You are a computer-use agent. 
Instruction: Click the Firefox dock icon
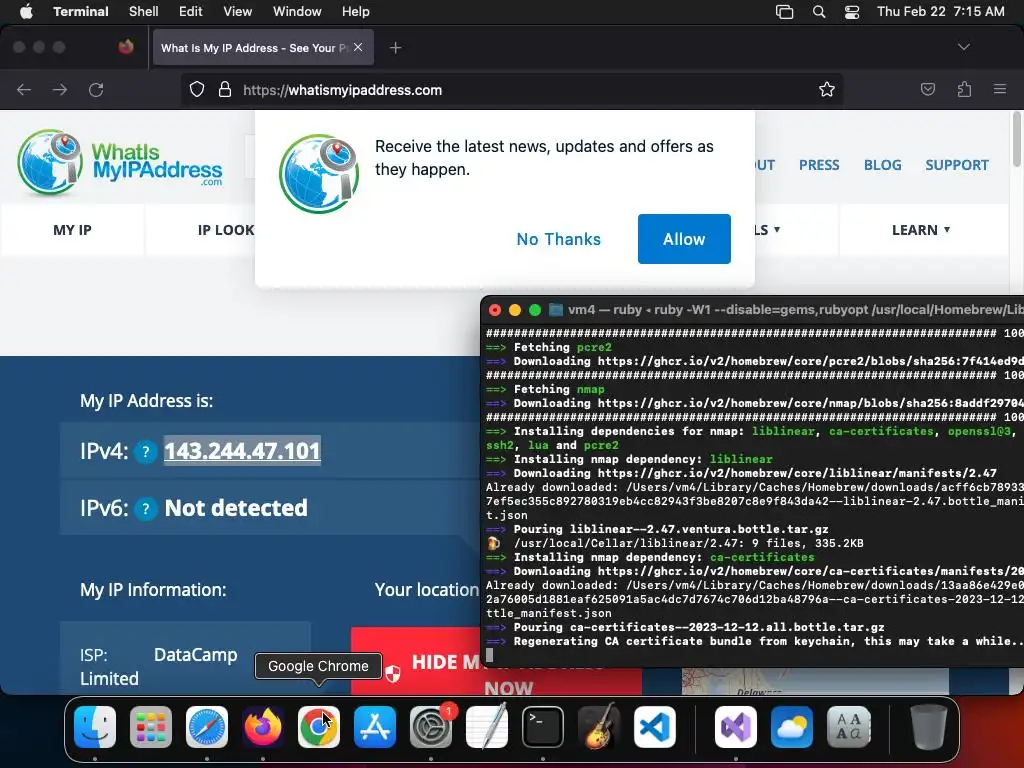coord(263,727)
